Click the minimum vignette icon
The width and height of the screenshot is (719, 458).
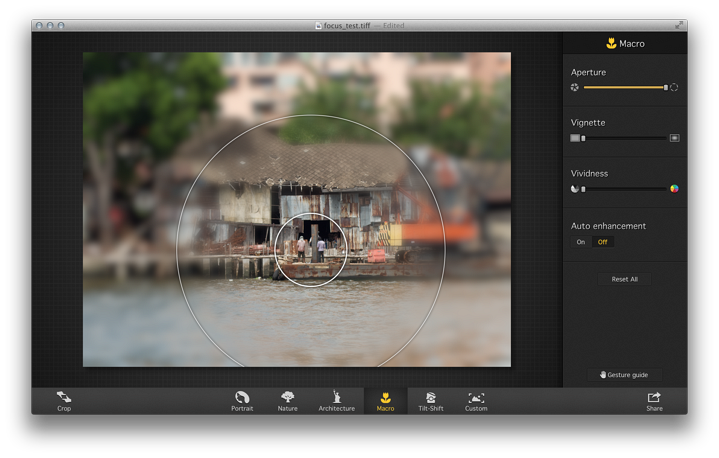click(575, 138)
